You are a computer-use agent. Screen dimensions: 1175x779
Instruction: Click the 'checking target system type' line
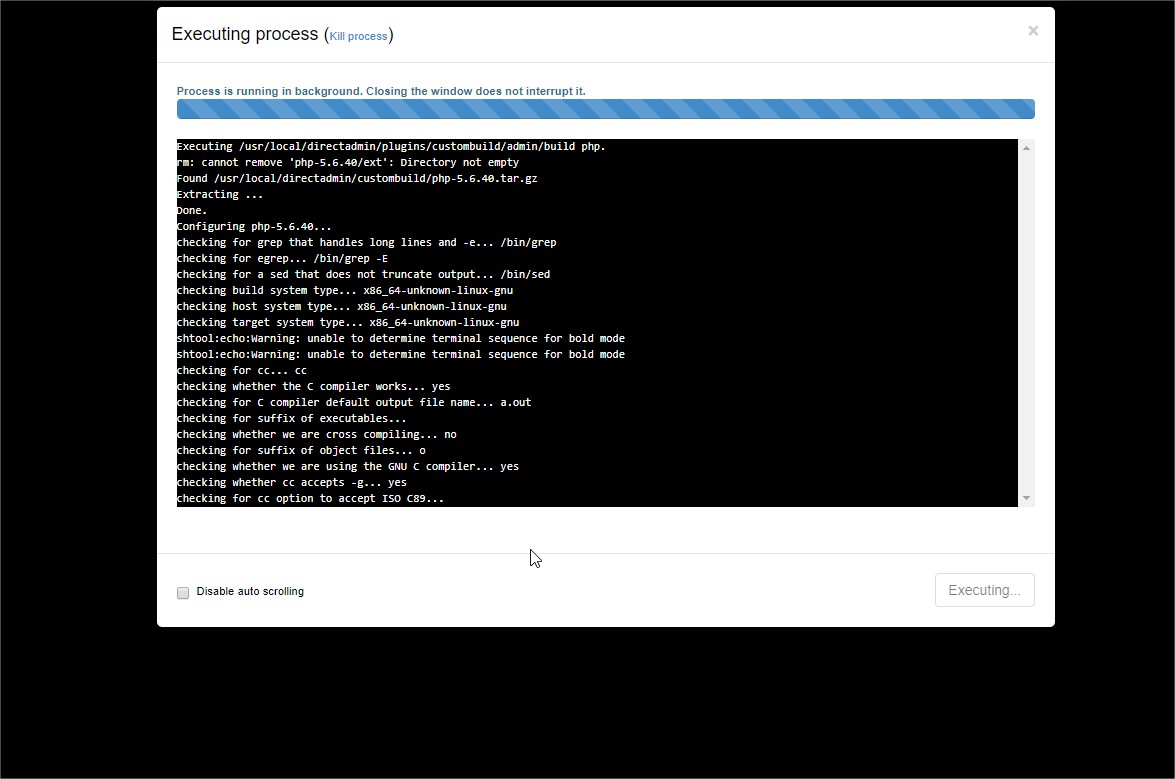(348, 323)
